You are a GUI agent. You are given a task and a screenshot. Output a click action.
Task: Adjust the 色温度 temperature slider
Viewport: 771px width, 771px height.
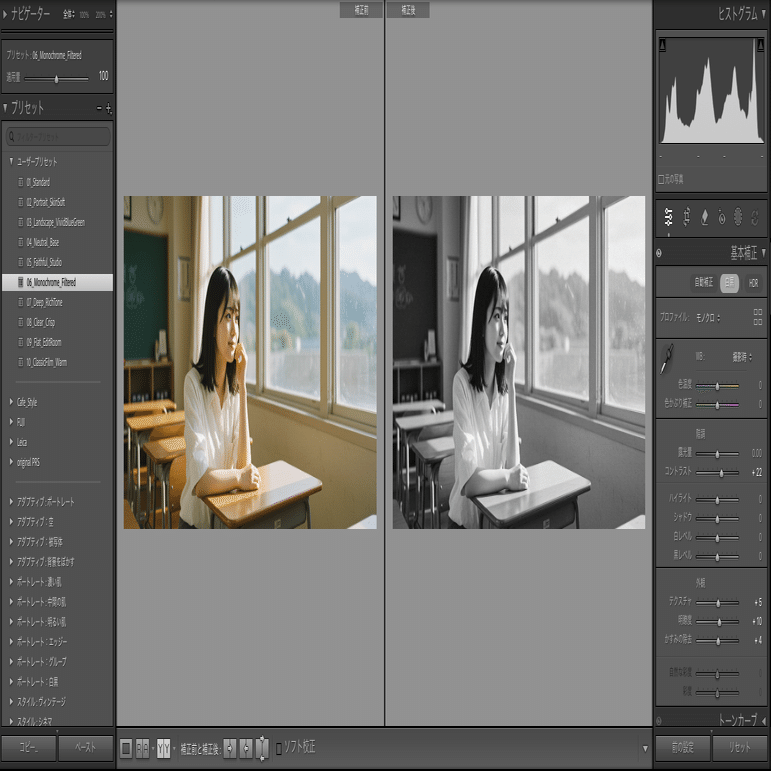point(717,386)
